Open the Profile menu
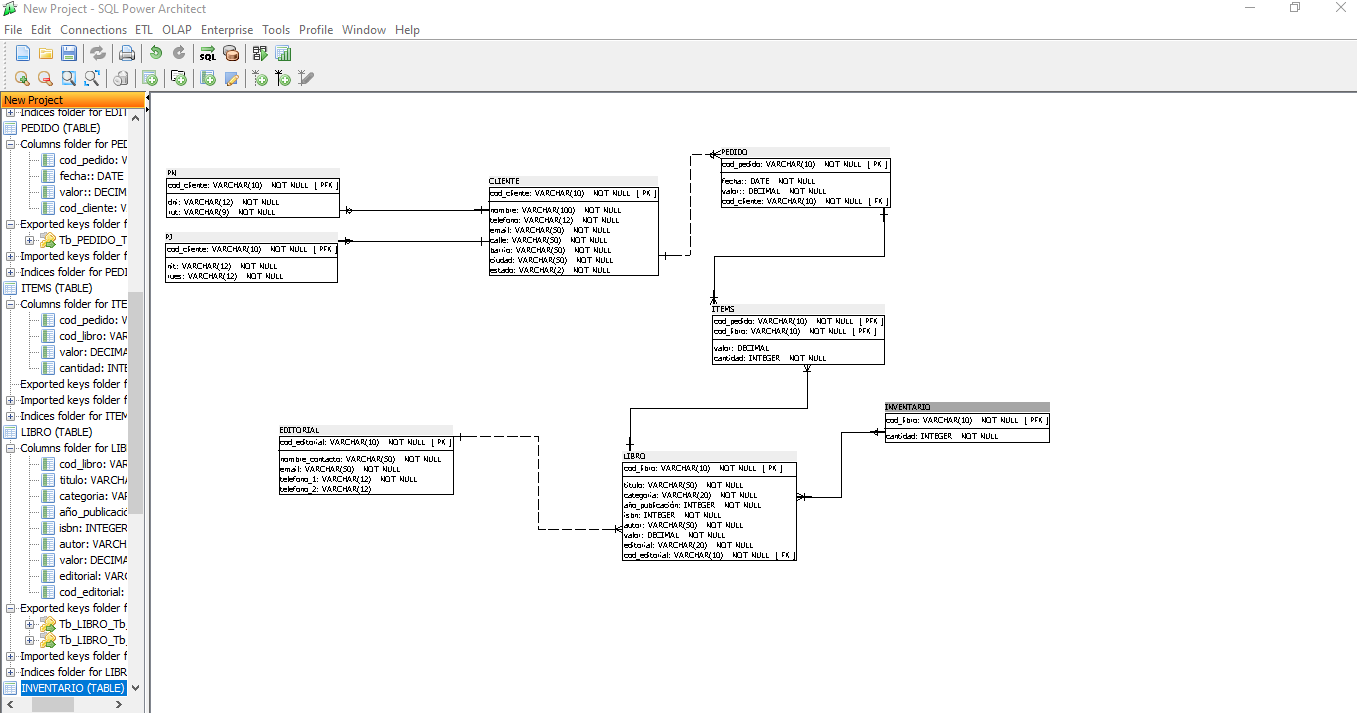The image size is (1357, 713). [316, 30]
